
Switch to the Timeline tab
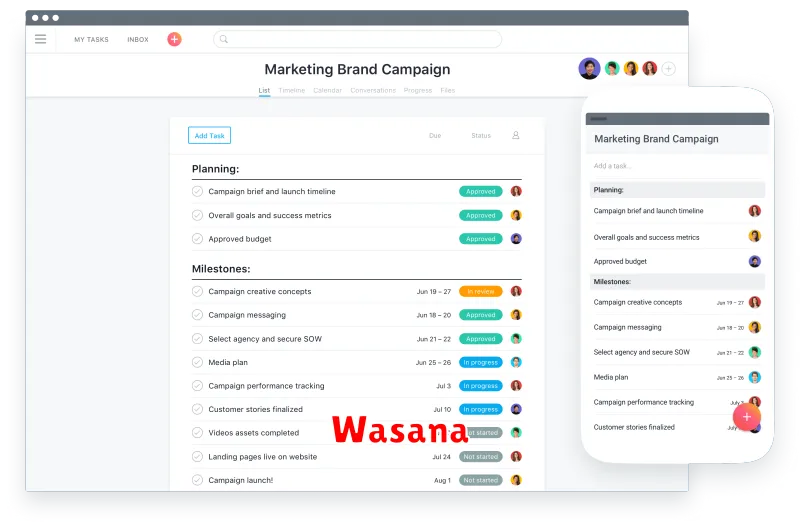(292, 90)
